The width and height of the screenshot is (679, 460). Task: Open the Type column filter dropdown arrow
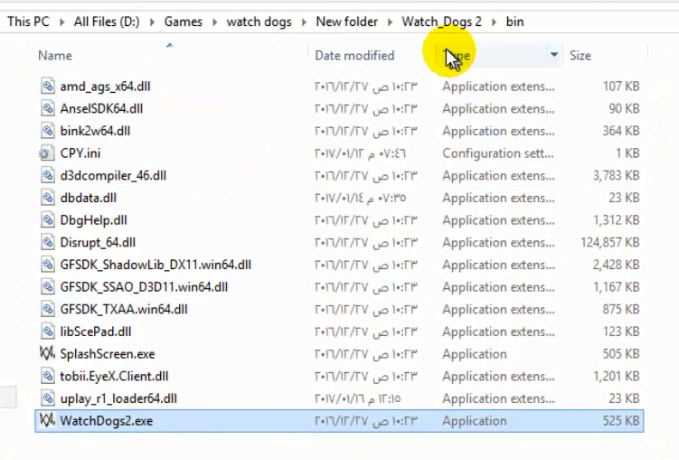coord(554,55)
